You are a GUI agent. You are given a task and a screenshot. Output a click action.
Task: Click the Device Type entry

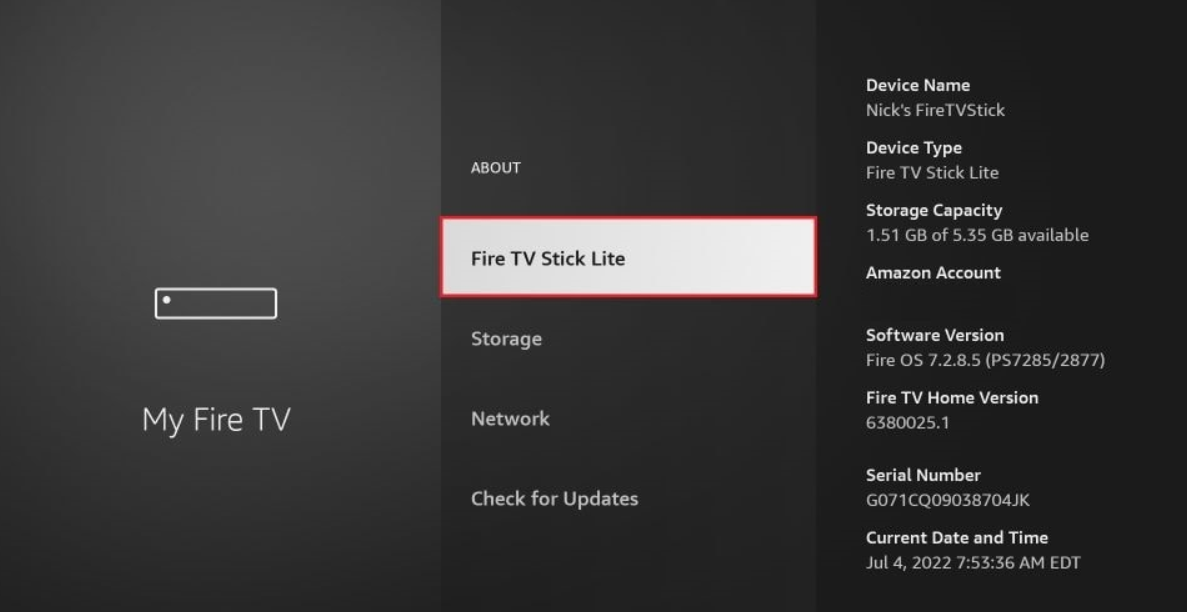pos(914,147)
